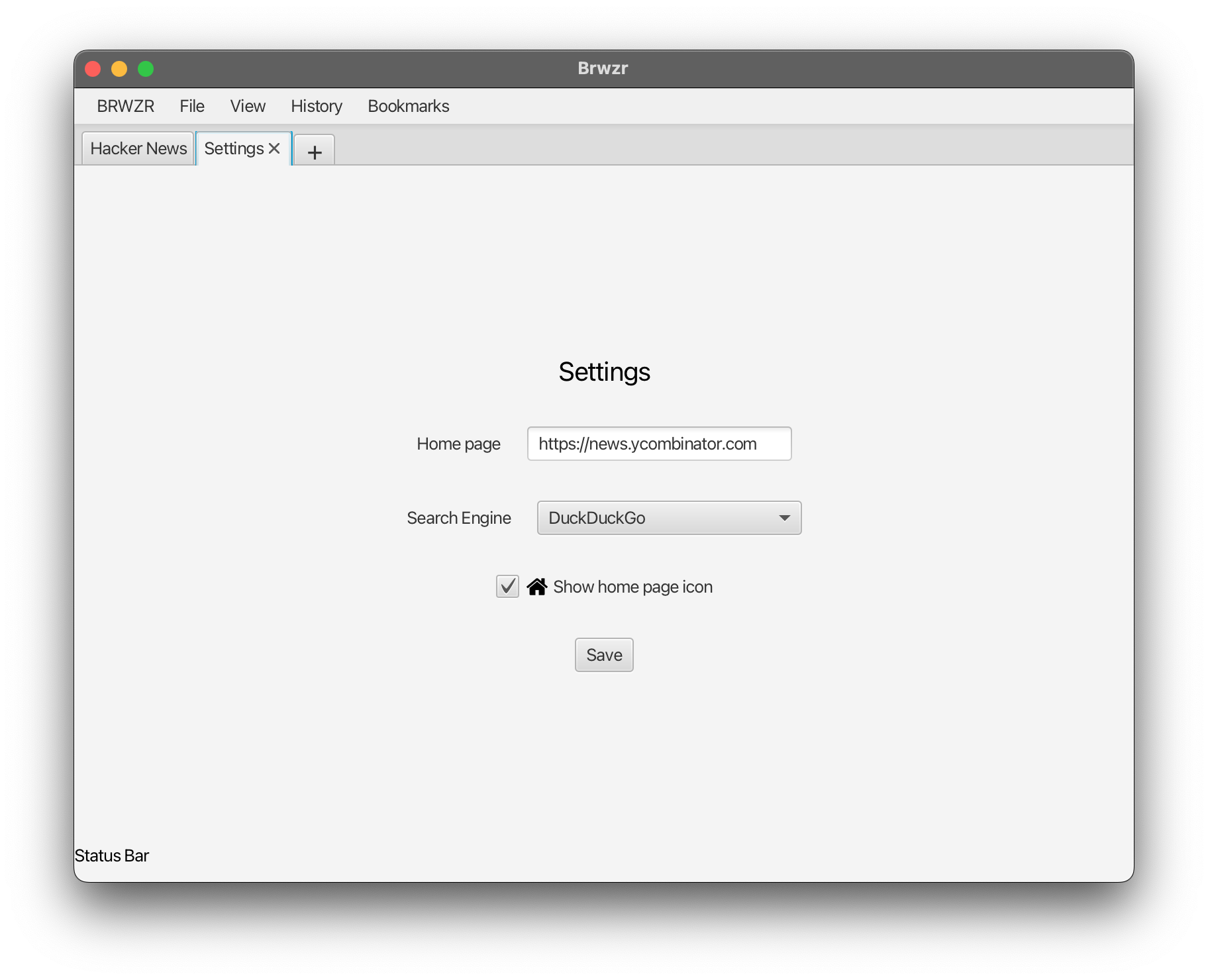Viewport: 1208px width, 980px height.
Task: Open the View menu
Action: (247, 106)
